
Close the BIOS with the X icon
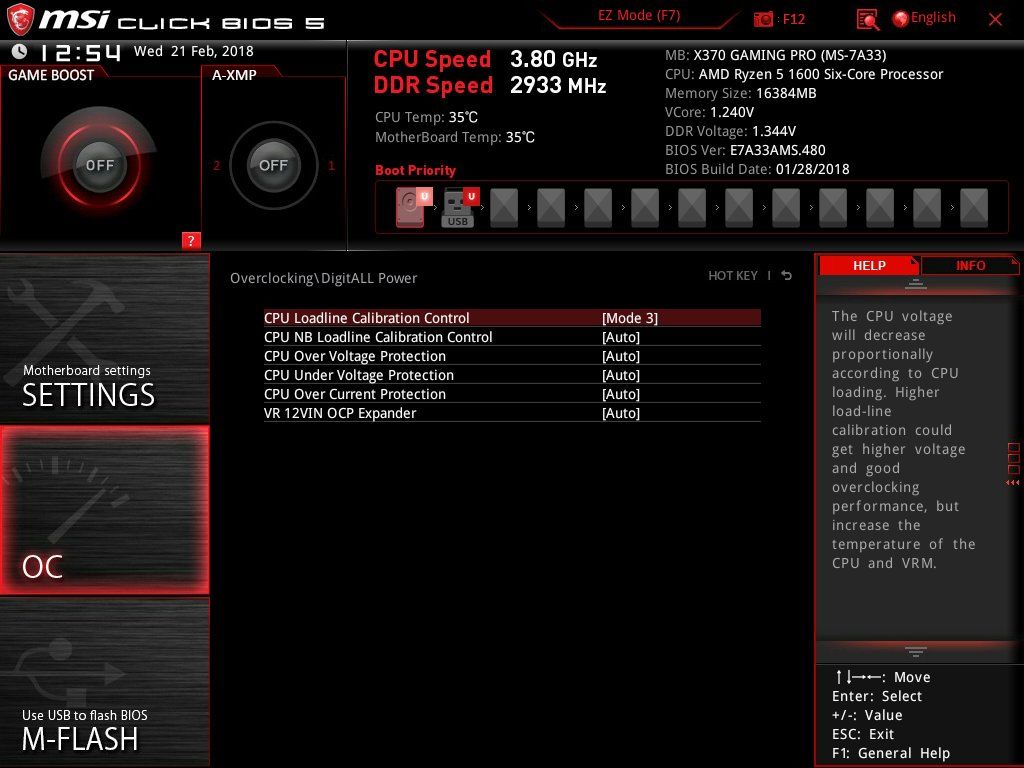click(995, 20)
